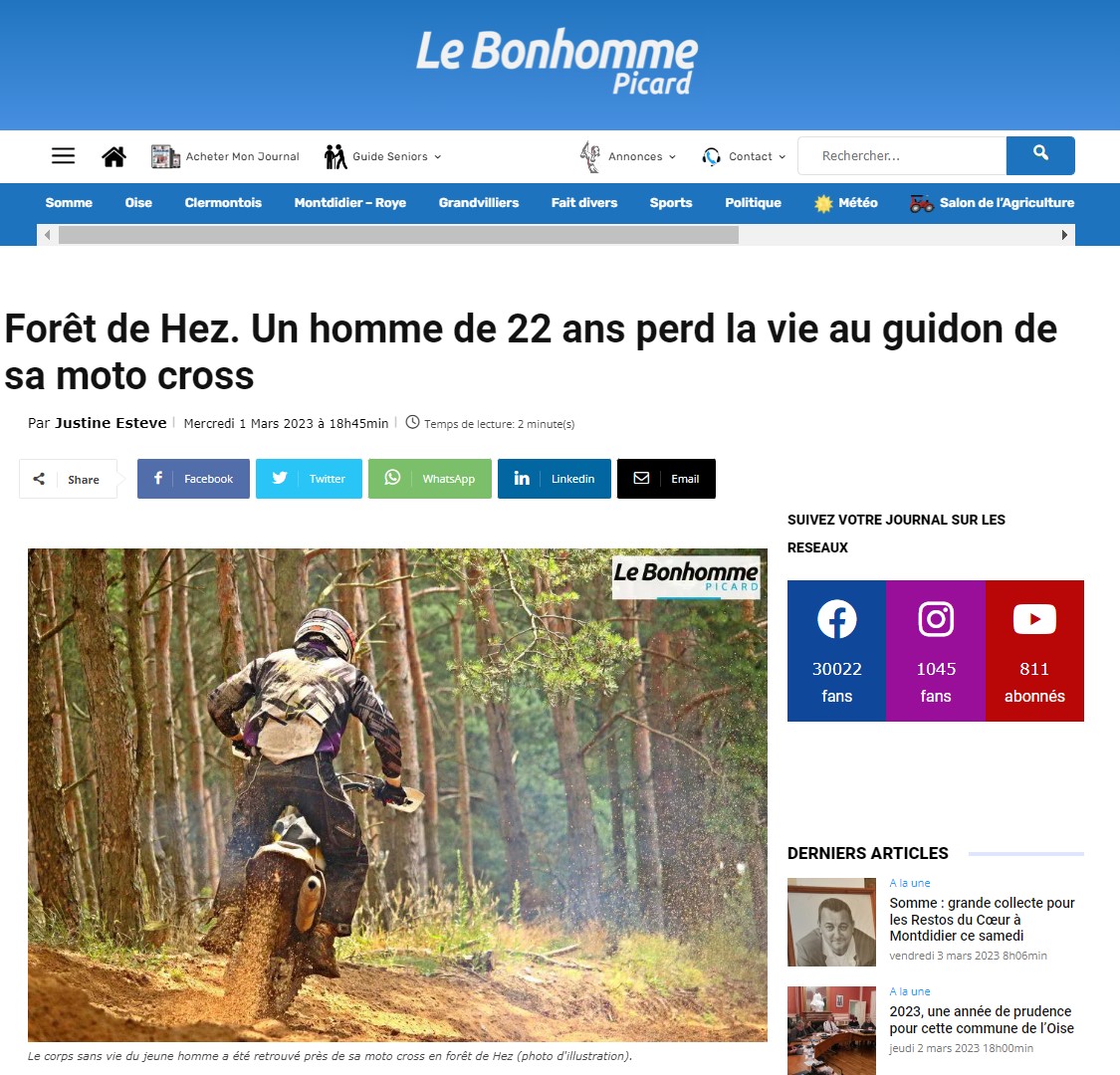The height and width of the screenshot is (1075, 1120).
Task: Expand the Contact dropdown menu
Action: tap(744, 156)
